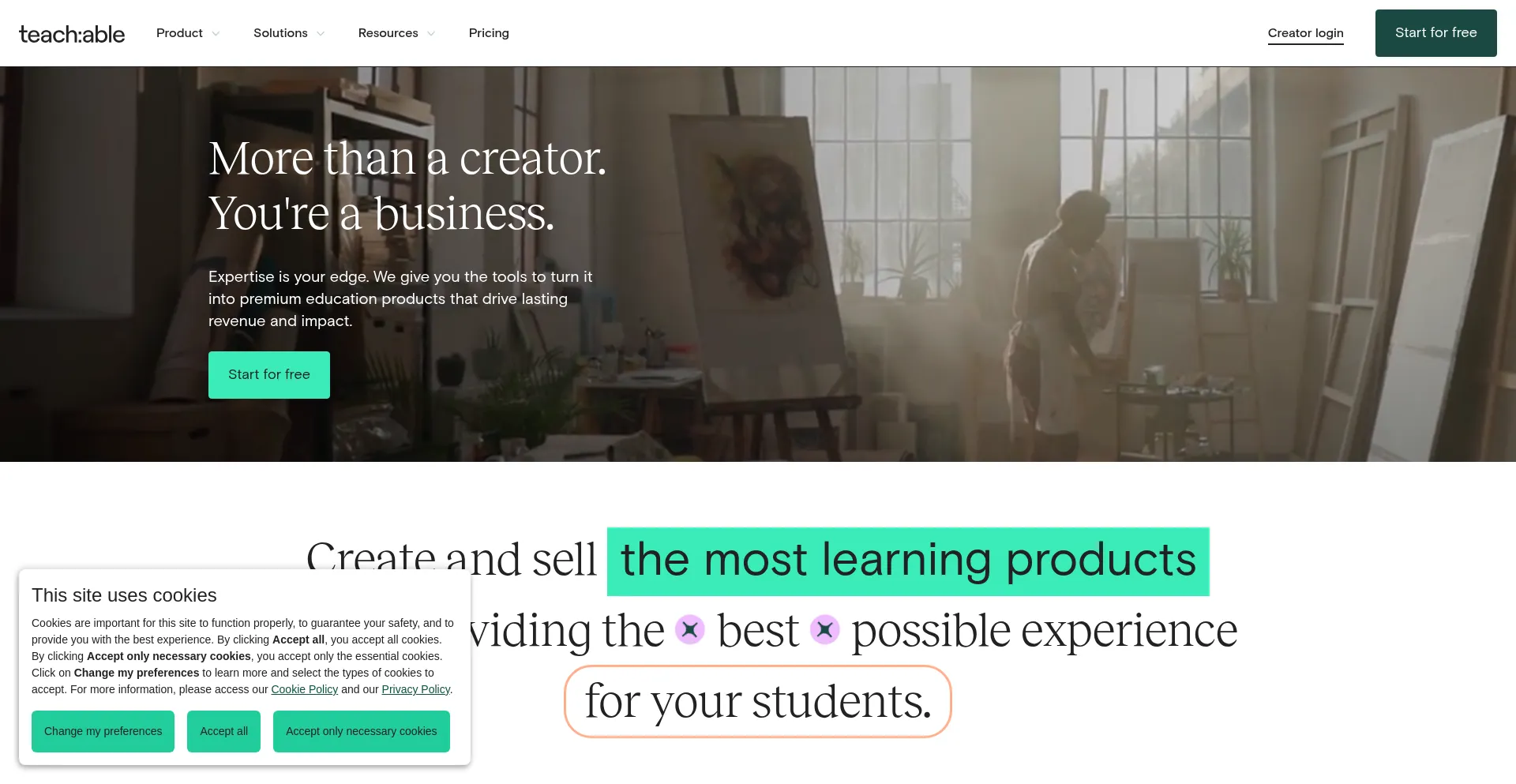Open the Product menu item
Viewport: 1516px width, 784px height.
point(179,33)
